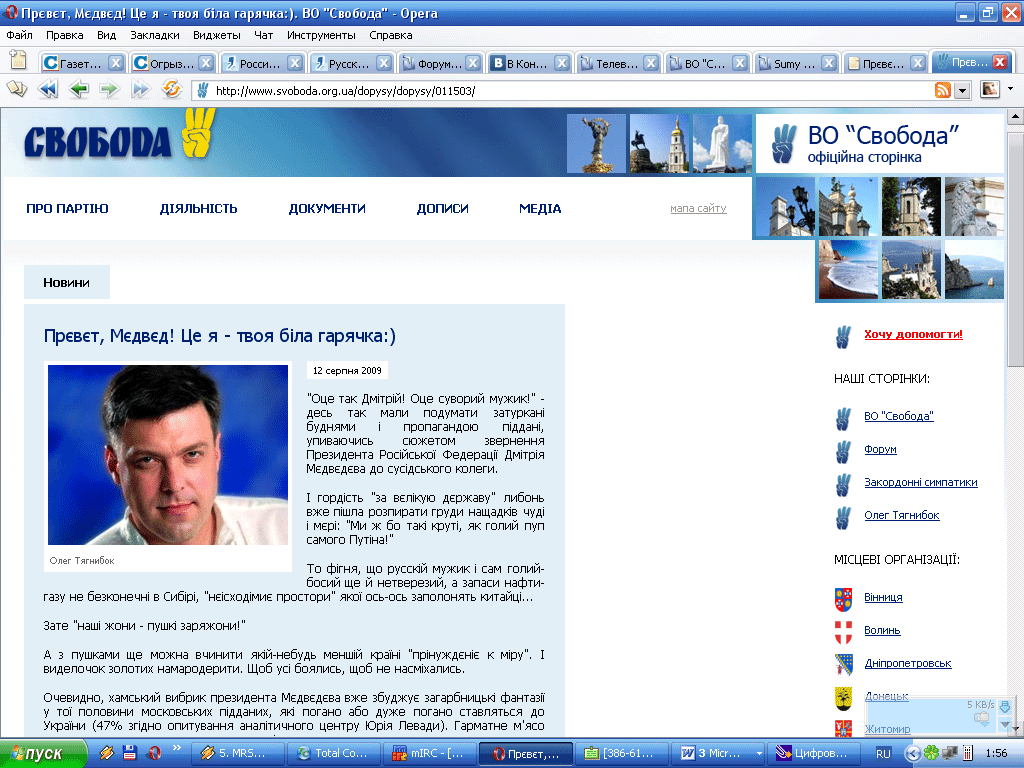Click the Fast Forward navigation button
This screenshot has width=1024, height=768.
[140, 90]
